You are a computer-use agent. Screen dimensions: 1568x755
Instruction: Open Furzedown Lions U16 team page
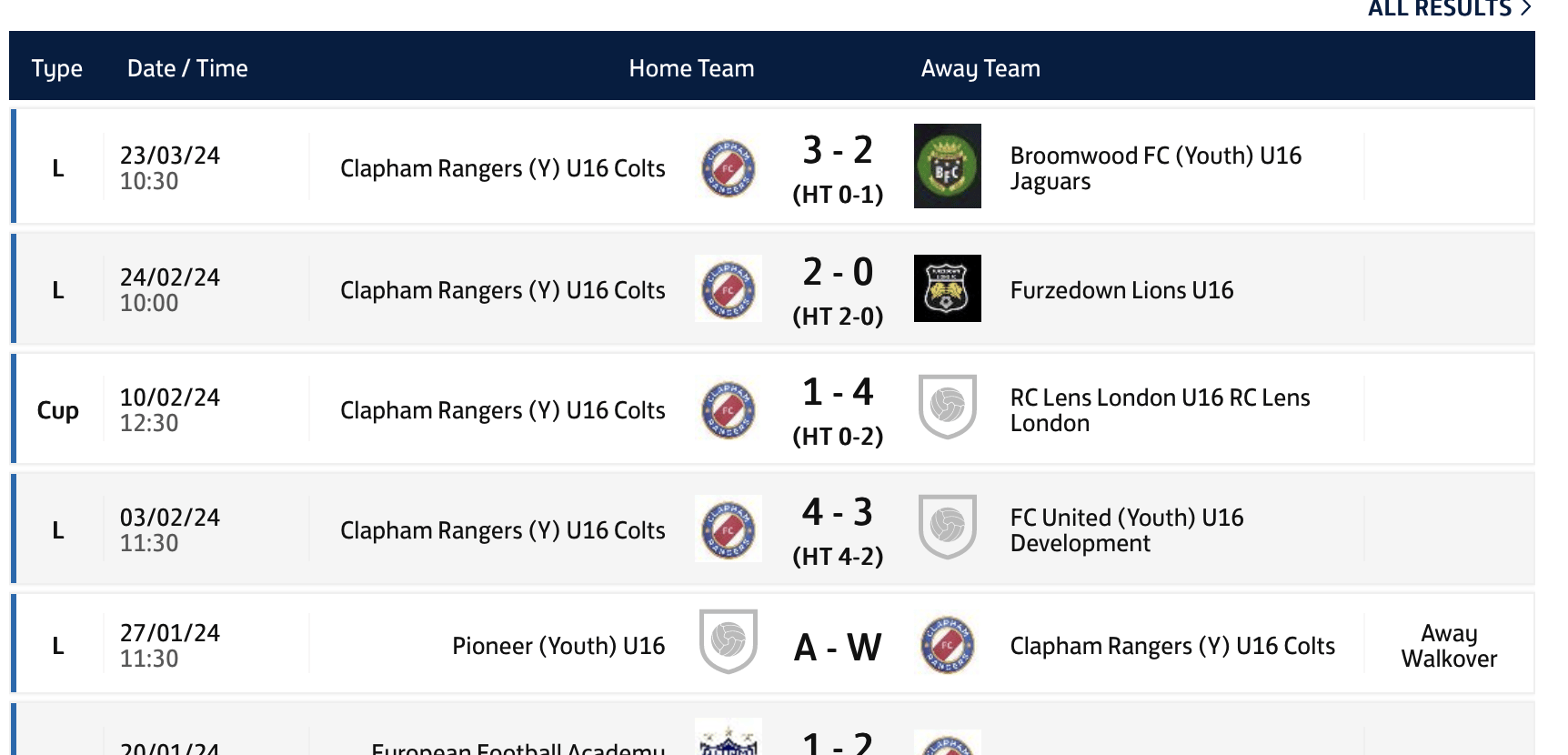tap(1121, 290)
